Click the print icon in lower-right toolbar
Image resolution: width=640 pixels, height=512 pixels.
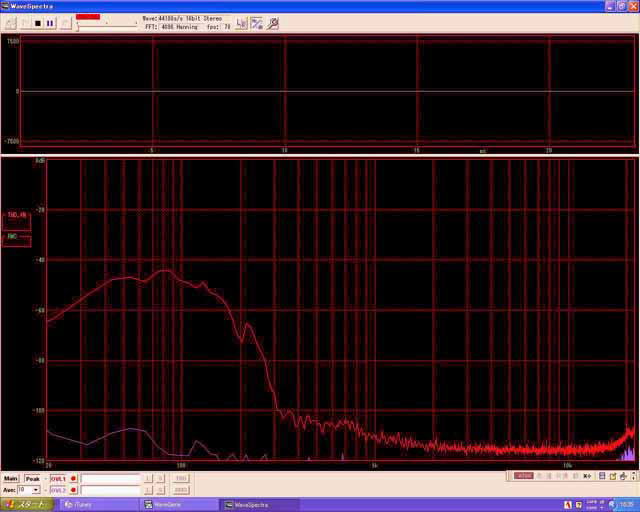click(x=623, y=476)
